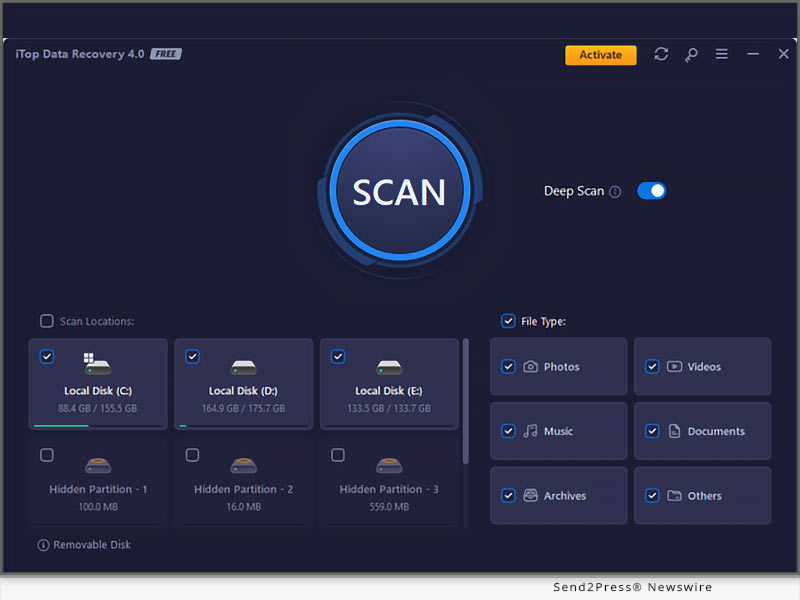800x600 pixels.
Task: Turn off the Deep Scan toggle
Action: 651,191
